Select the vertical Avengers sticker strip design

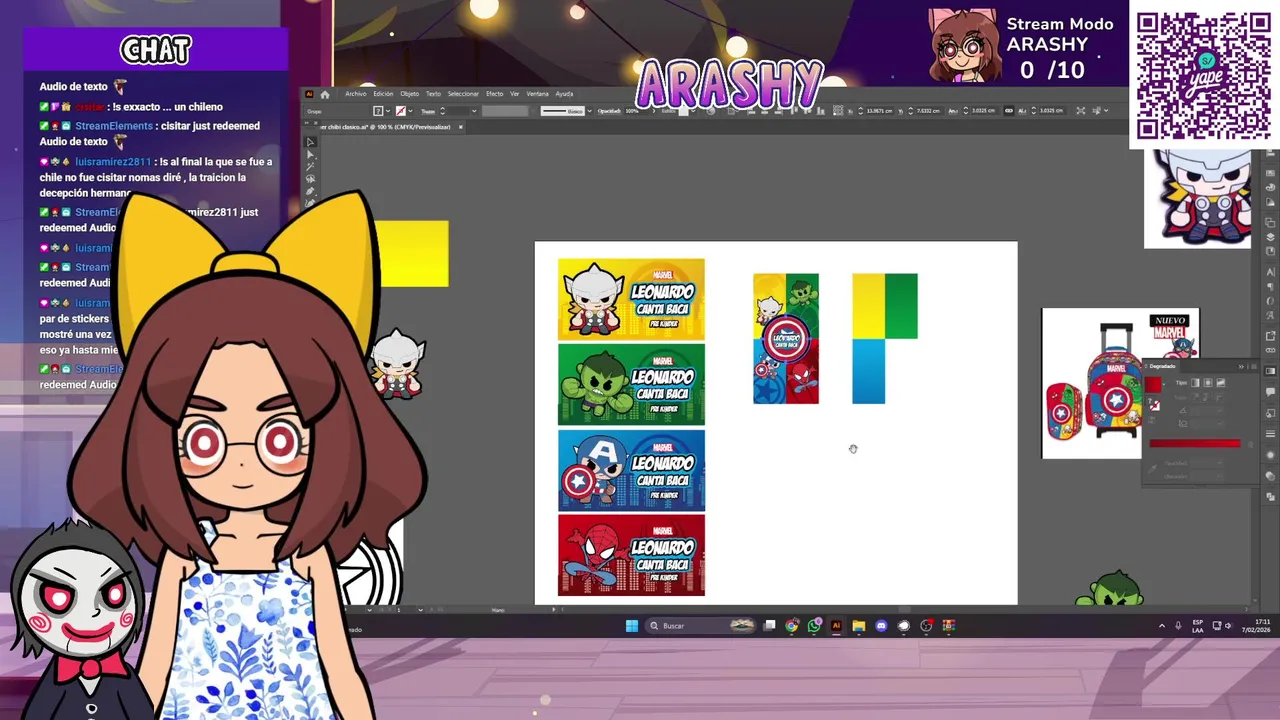[x=786, y=339]
